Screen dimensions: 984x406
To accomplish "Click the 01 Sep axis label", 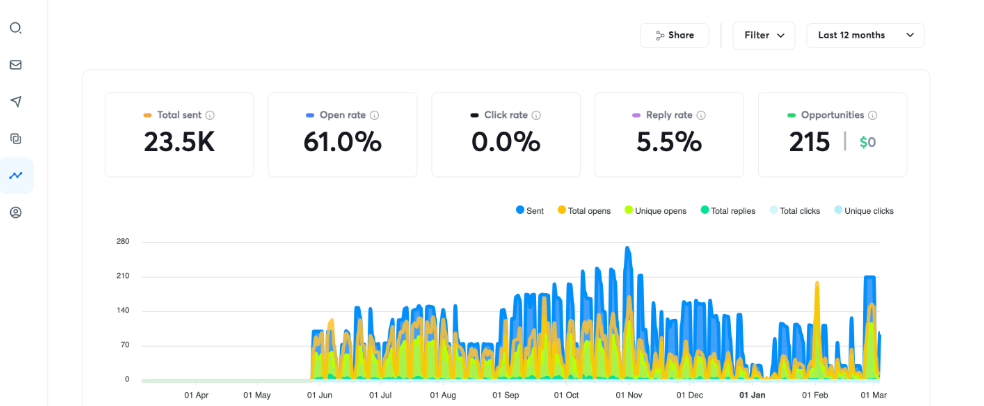I will (x=505, y=396).
